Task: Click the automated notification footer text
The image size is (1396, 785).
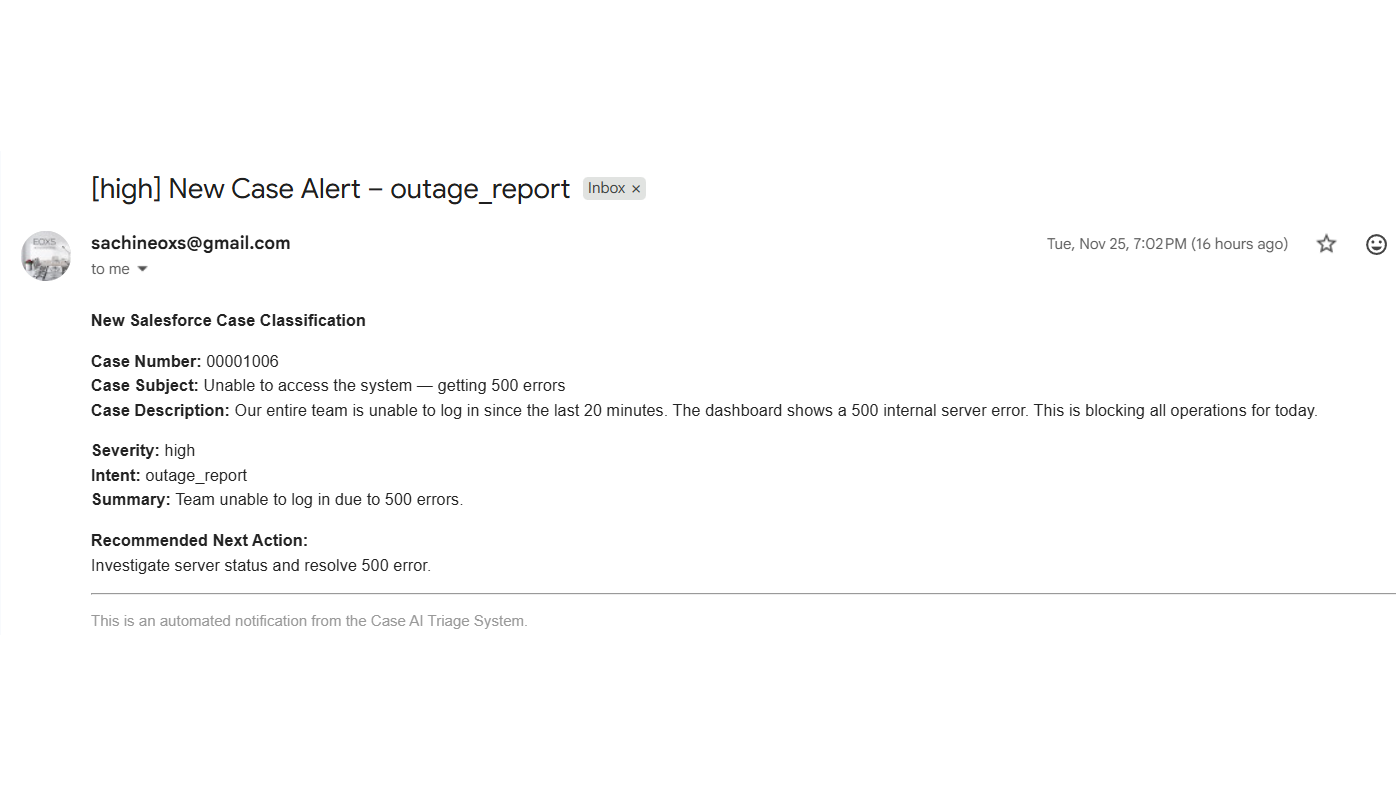Action: click(x=309, y=621)
